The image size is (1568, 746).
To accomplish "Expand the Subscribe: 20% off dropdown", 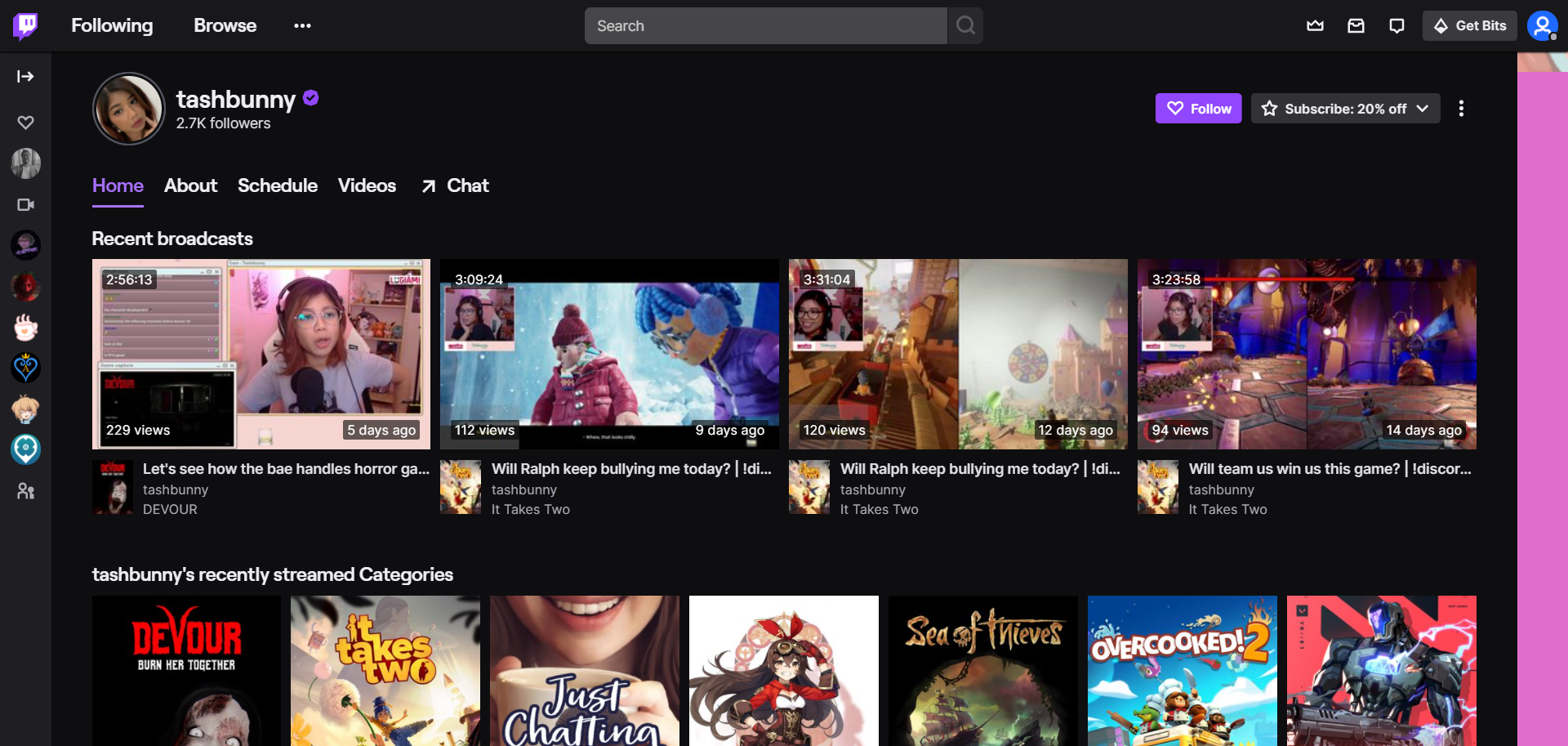I will pos(1345,109).
